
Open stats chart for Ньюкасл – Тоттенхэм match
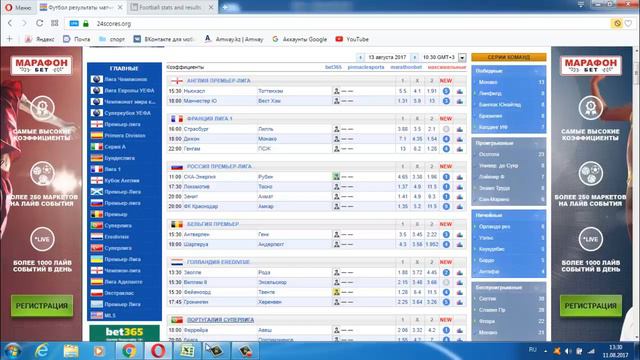click(460, 91)
